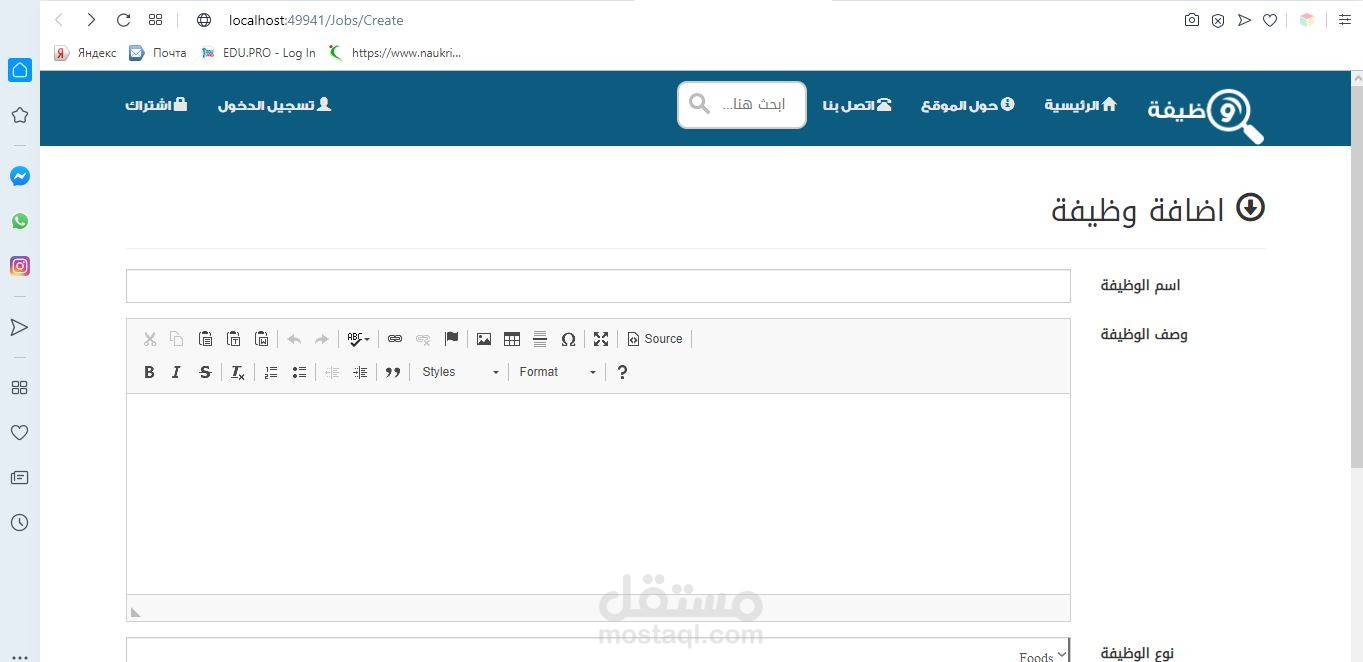Image resolution: width=1363 pixels, height=662 pixels.
Task: Open the Яндекс bookmark
Action: pyautogui.click(x=85, y=53)
